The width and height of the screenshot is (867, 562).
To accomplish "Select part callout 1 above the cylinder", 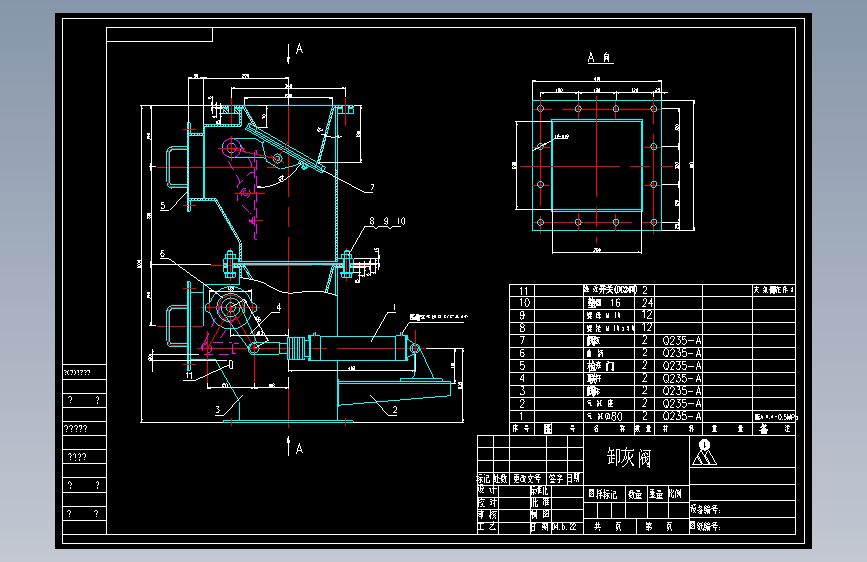I will (394, 307).
